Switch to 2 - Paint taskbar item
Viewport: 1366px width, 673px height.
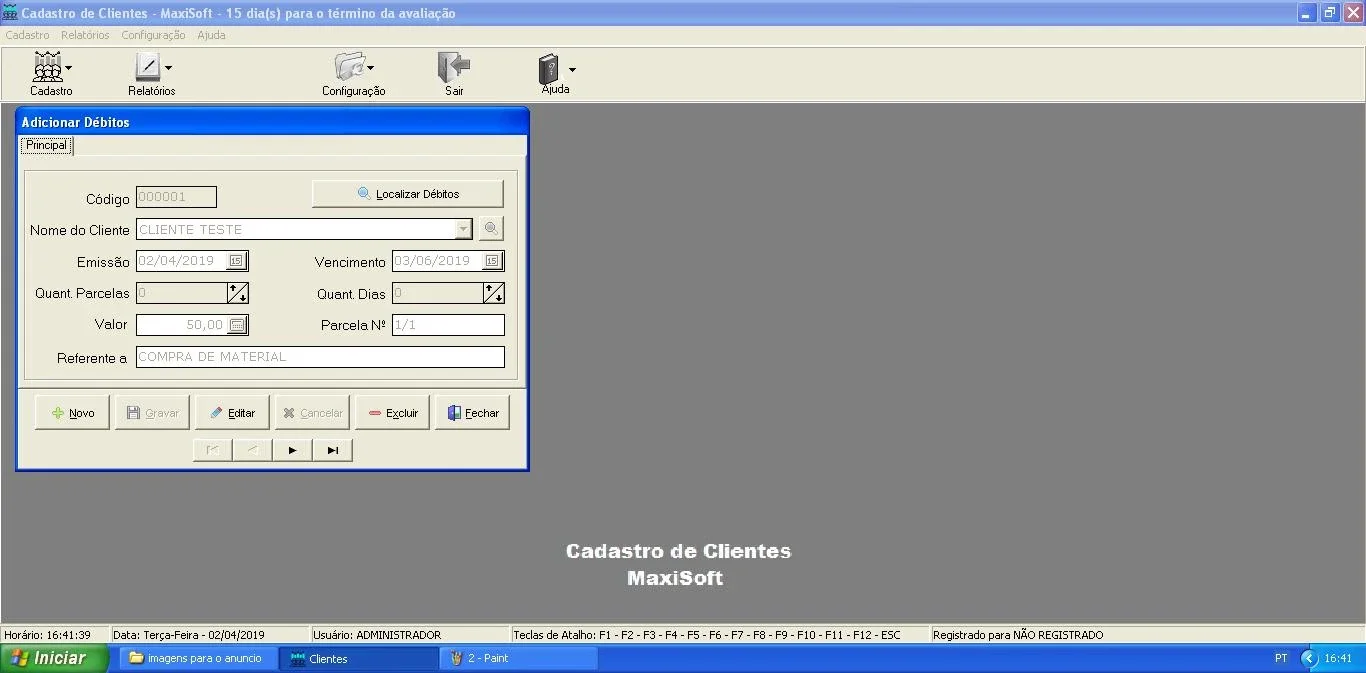pos(519,658)
